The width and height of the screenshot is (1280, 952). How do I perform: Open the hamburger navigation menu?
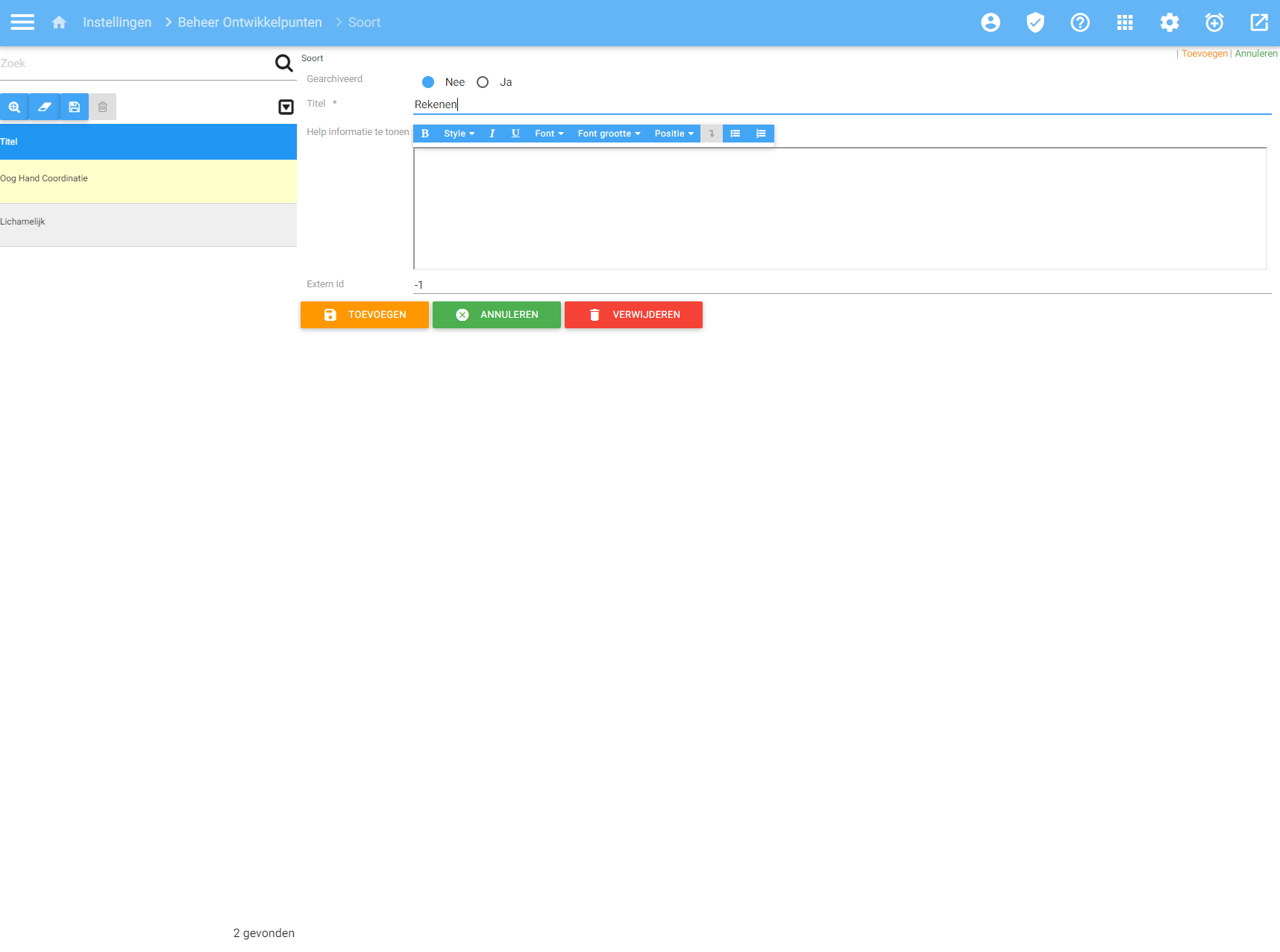point(22,22)
